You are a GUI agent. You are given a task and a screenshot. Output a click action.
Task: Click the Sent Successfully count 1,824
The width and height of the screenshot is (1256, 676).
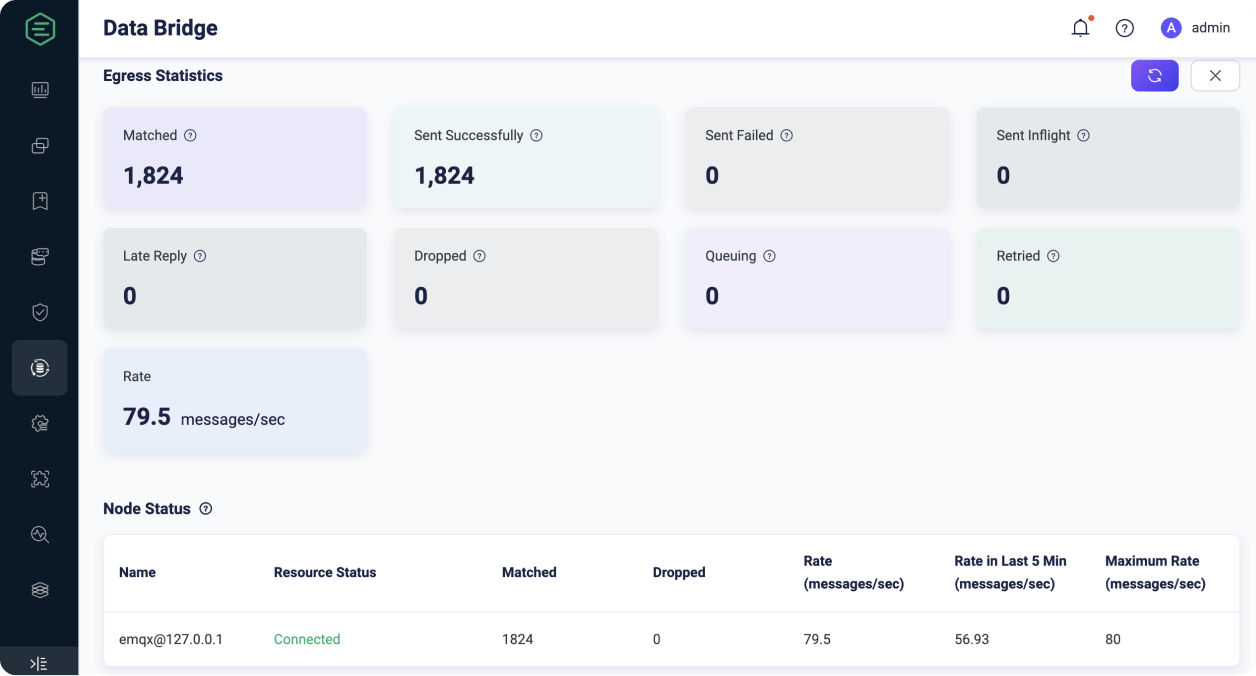tap(444, 176)
